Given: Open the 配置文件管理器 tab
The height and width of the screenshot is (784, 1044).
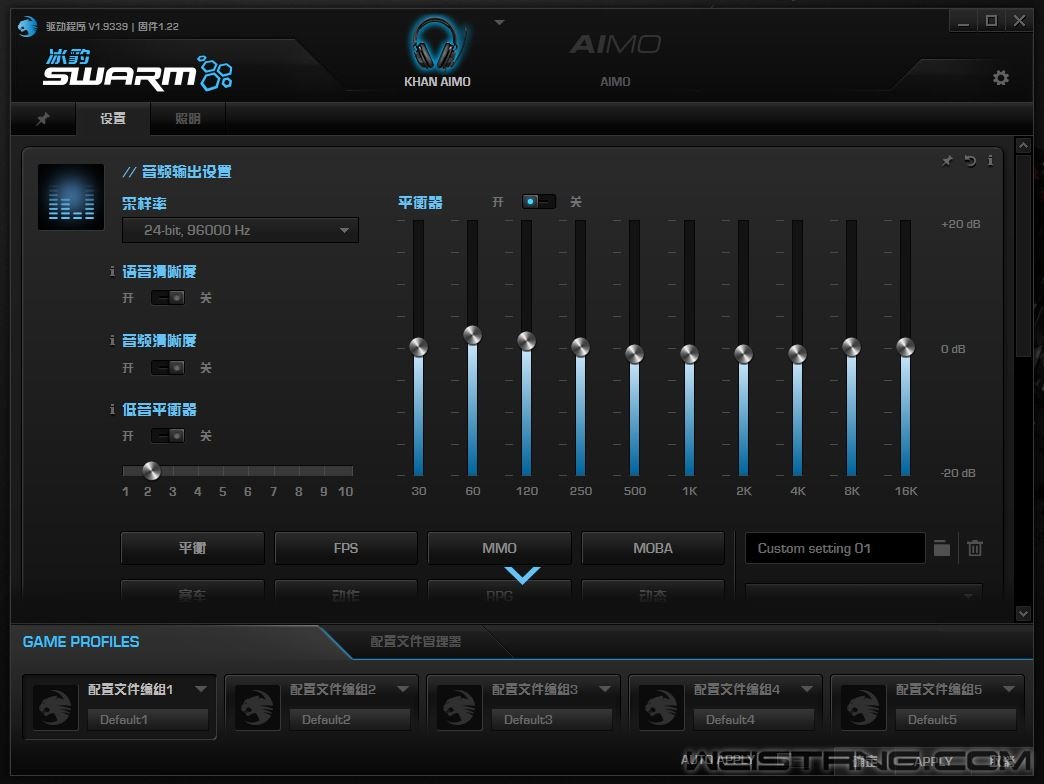Looking at the screenshot, I should point(415,642).
